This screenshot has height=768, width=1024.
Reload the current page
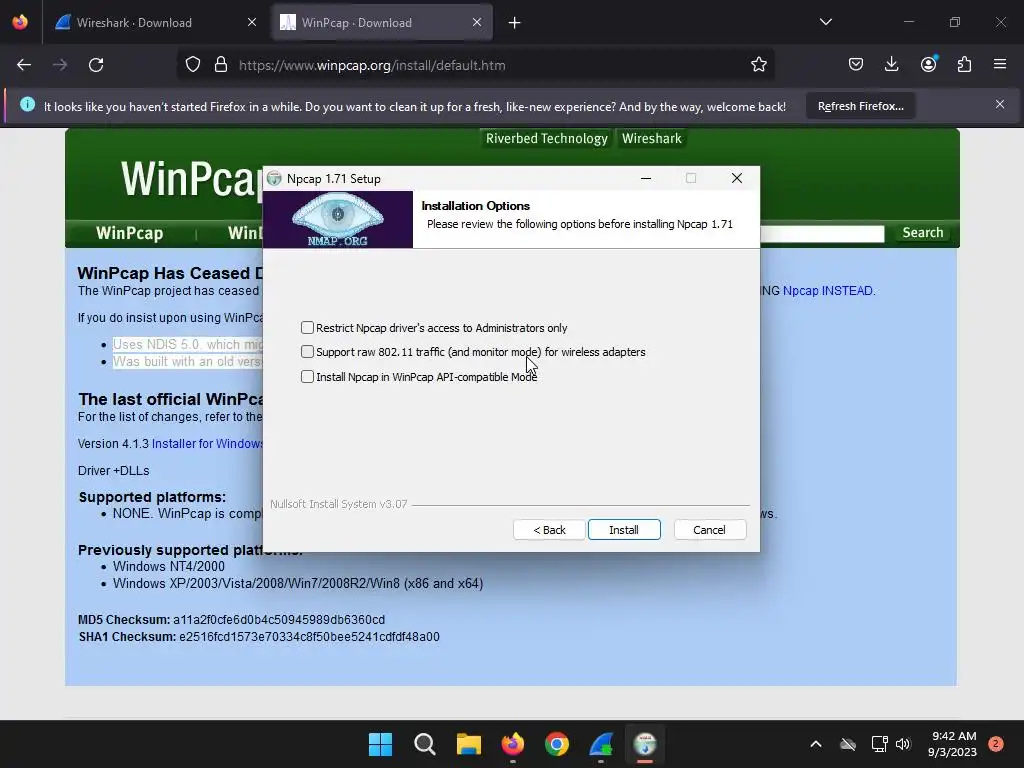[96, 65]
